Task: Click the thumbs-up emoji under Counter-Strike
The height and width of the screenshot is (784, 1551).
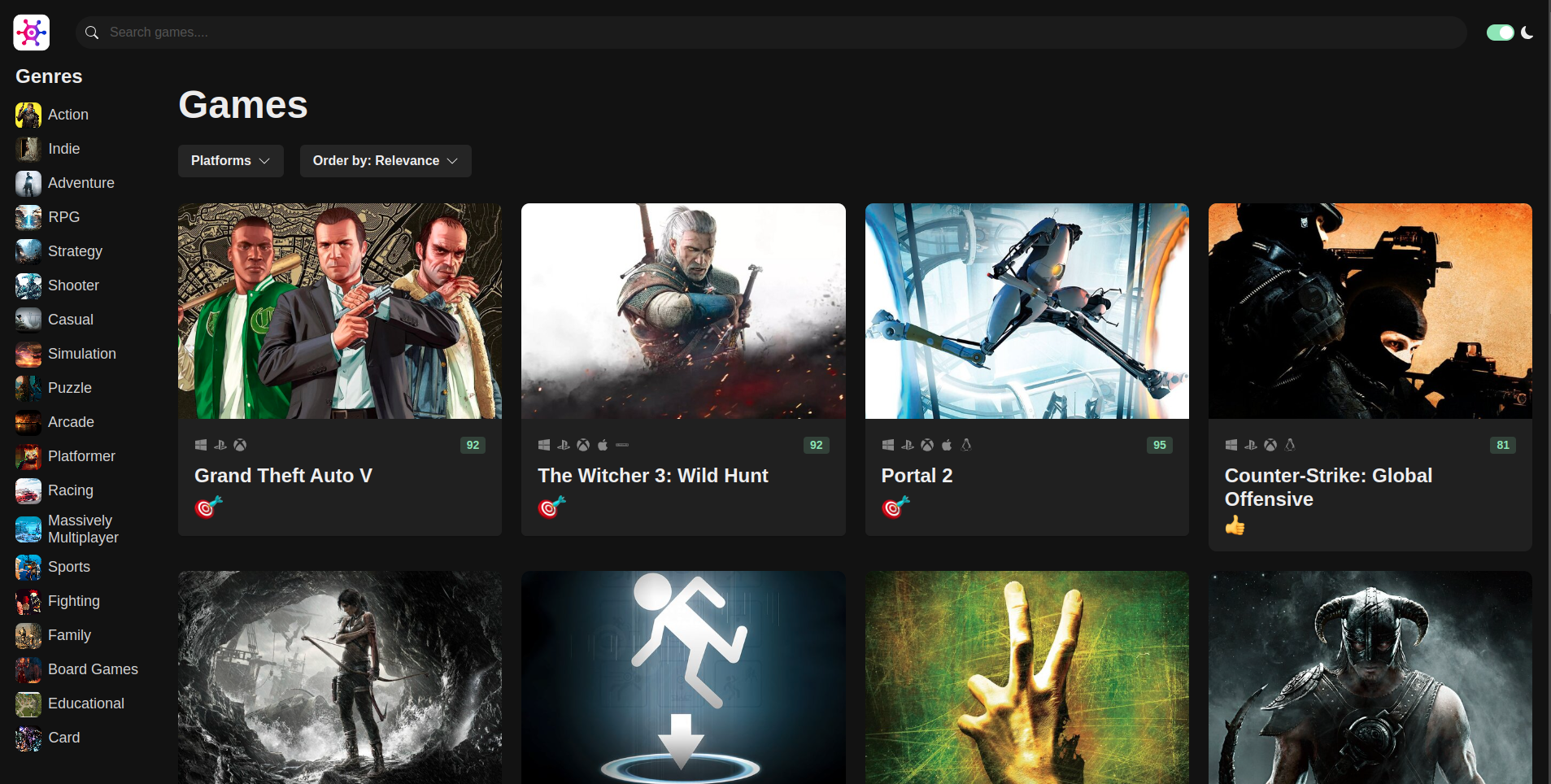Action: 1235,525
